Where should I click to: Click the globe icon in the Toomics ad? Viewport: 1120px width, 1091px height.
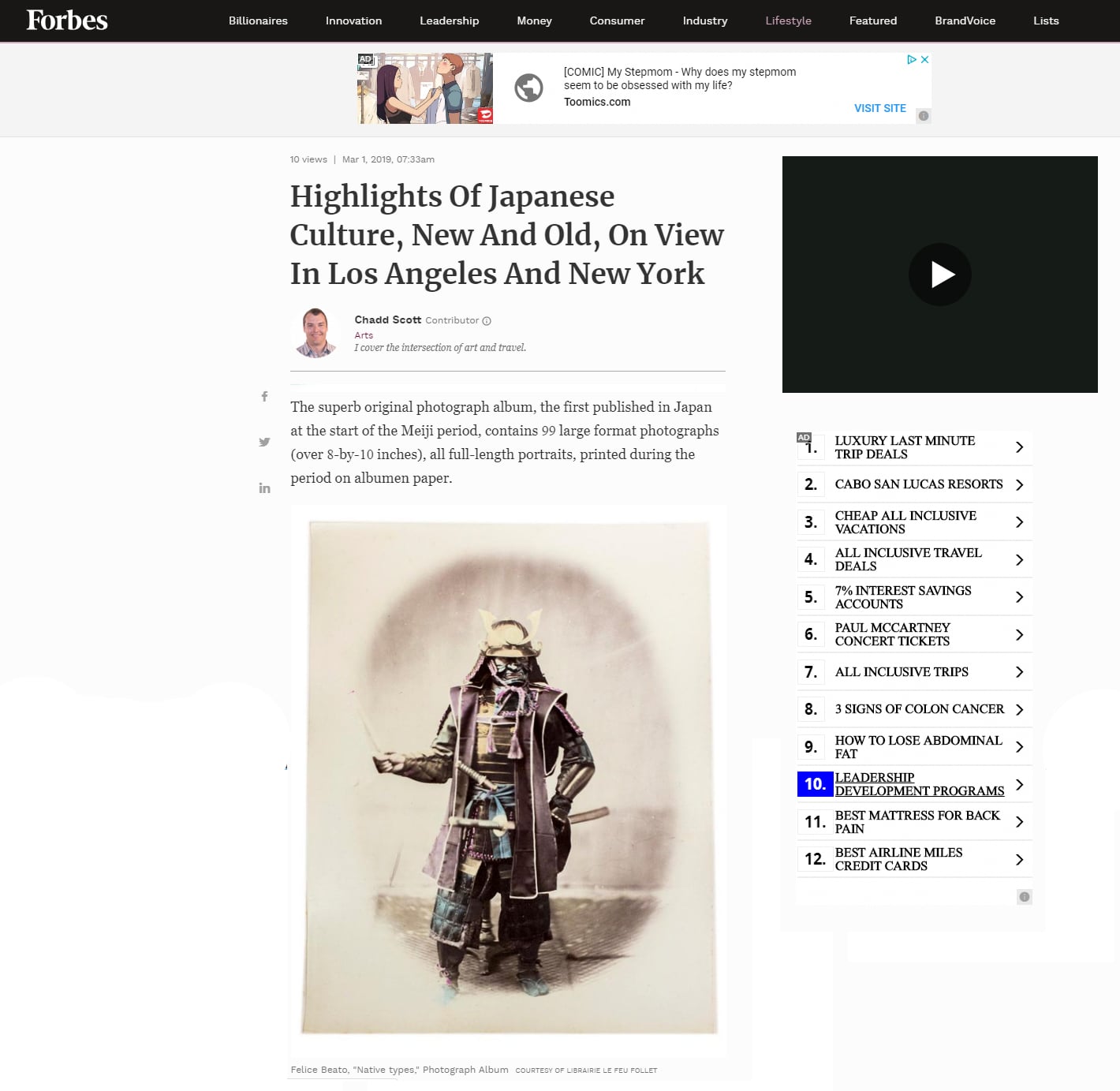pos(529,88)
